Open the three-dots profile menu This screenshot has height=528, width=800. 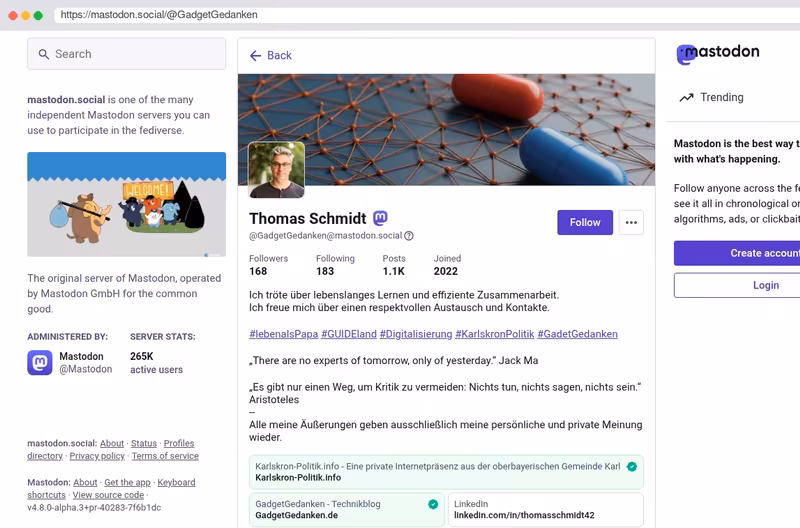coord(631,222)
